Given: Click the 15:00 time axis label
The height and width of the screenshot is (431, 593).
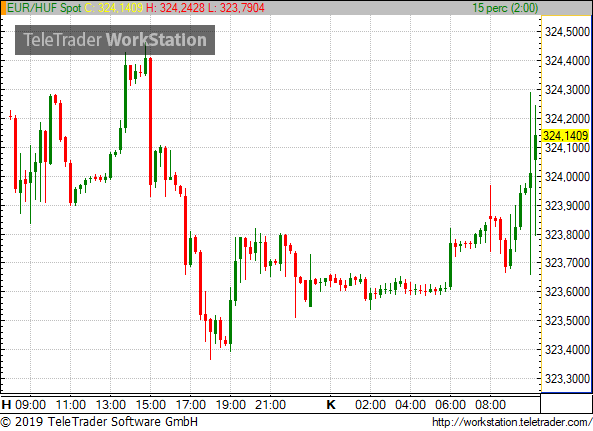Looking at the screenshot, I should coord(151,405).
